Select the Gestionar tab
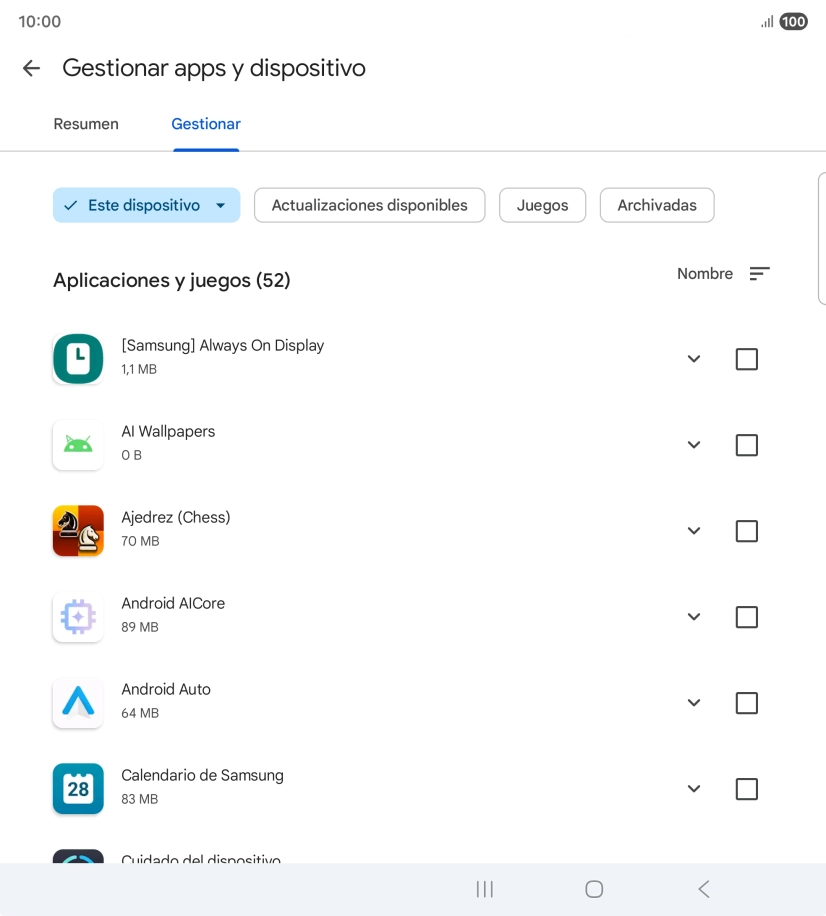 pos(205,124)
